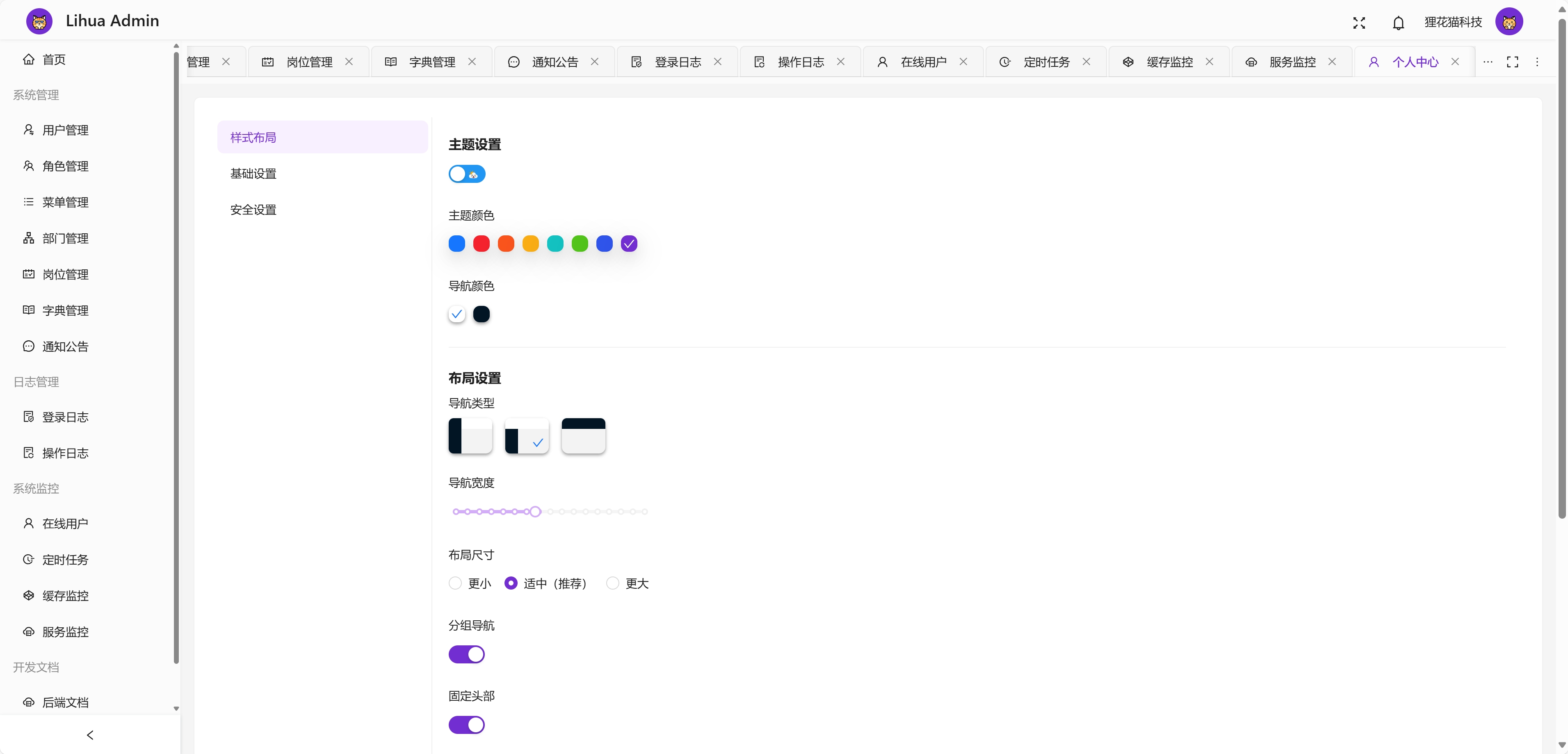Close the 登录日志 tab
Screen dimensions: 1568x754
718,62
